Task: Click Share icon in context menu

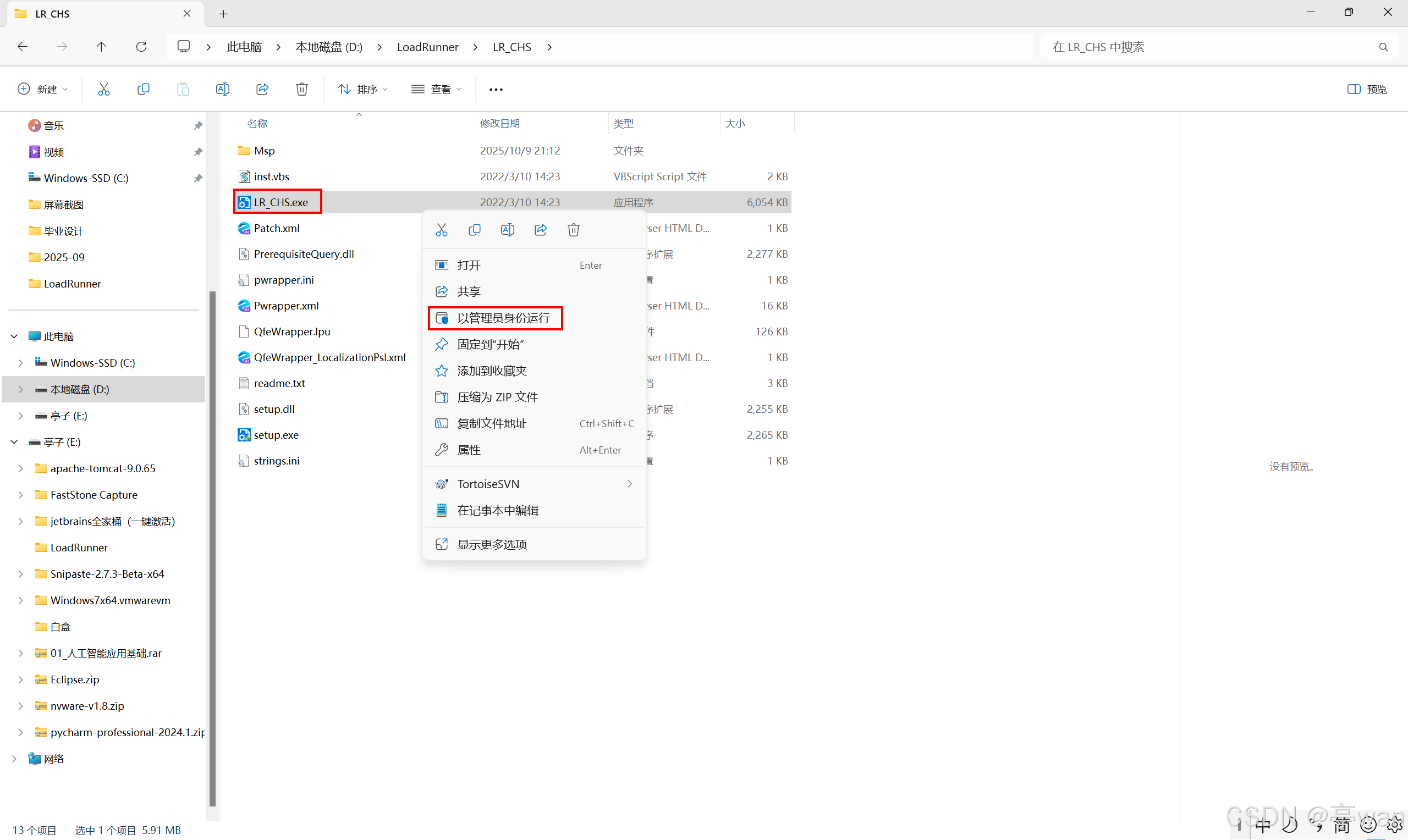Action: [540, 230]
